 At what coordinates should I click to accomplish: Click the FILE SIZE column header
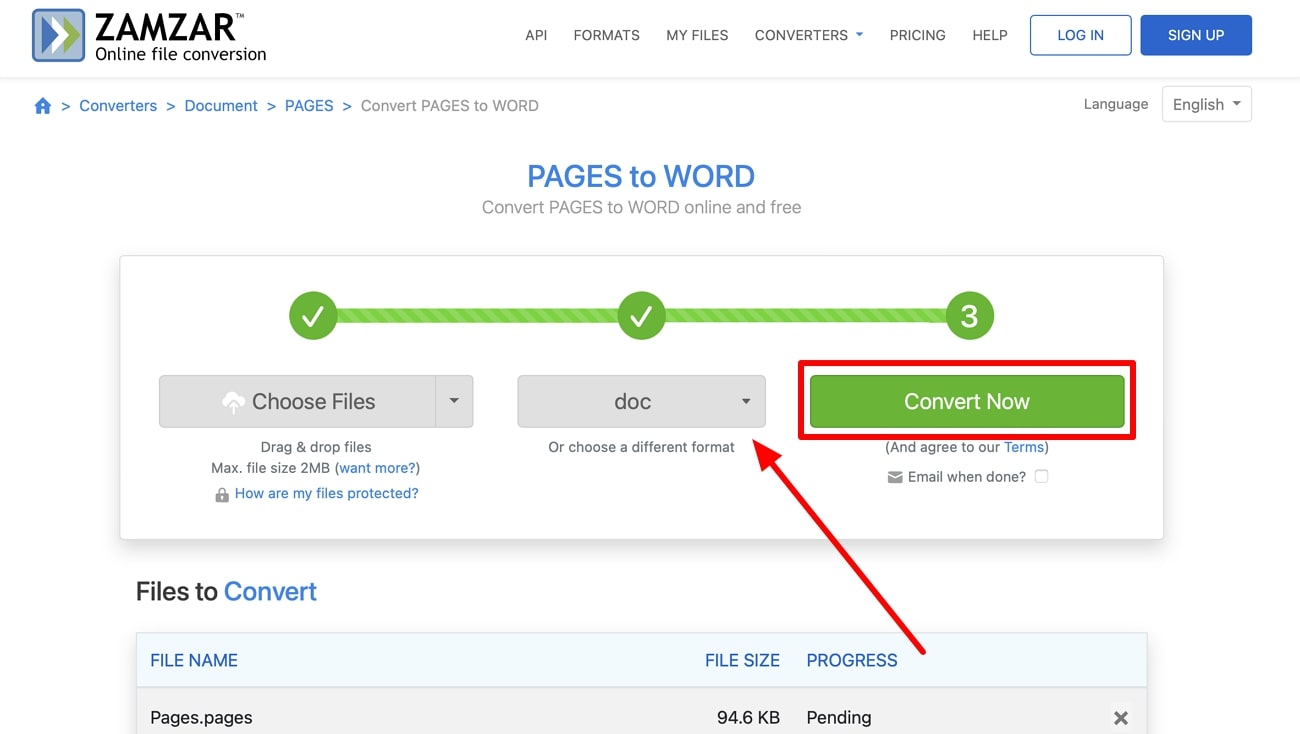742,661
